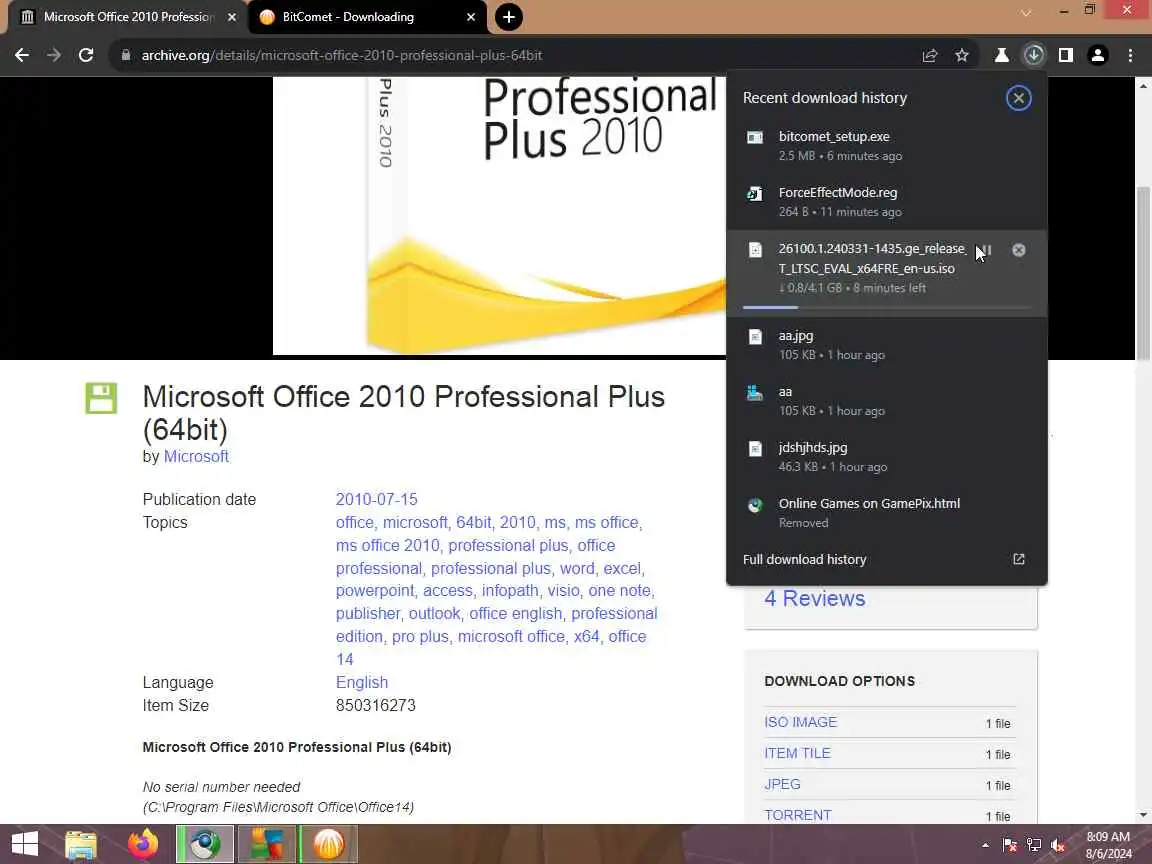Click the 'ms office 2010' topic link
This screenshot has height=864, width=1152.
pos(387,545)
